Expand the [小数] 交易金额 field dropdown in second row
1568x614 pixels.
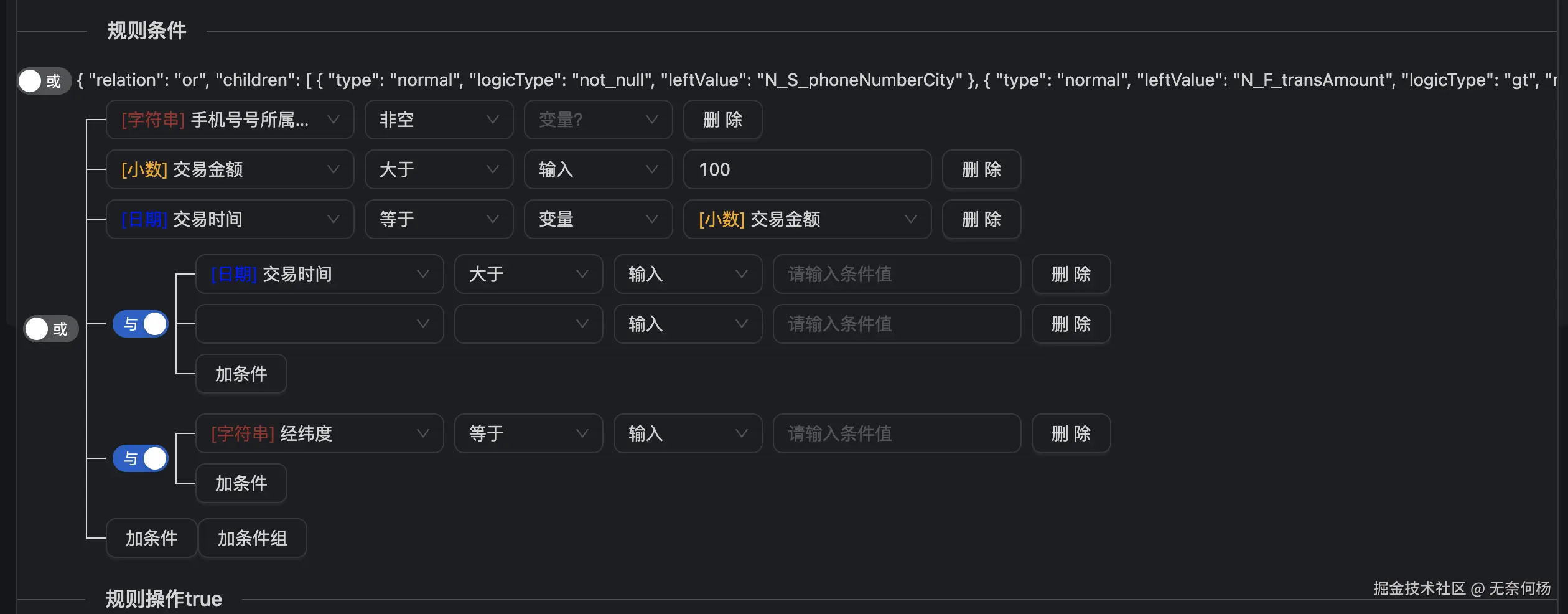point(230,169)
